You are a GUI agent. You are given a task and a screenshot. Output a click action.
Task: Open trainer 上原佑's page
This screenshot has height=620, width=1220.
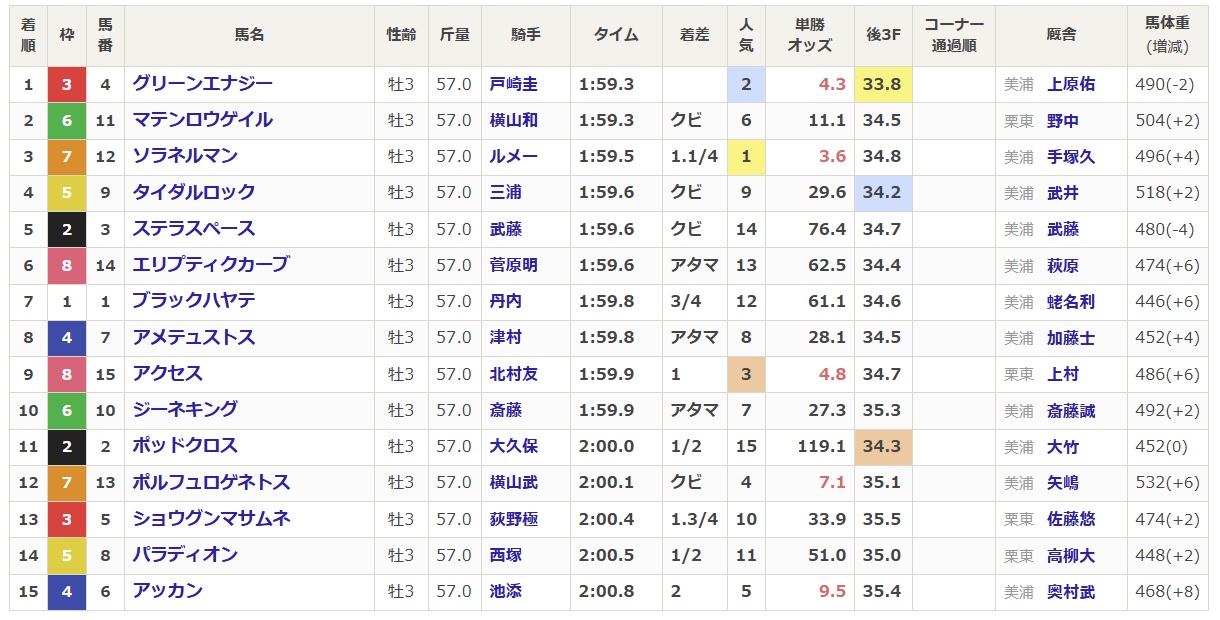1070,85
